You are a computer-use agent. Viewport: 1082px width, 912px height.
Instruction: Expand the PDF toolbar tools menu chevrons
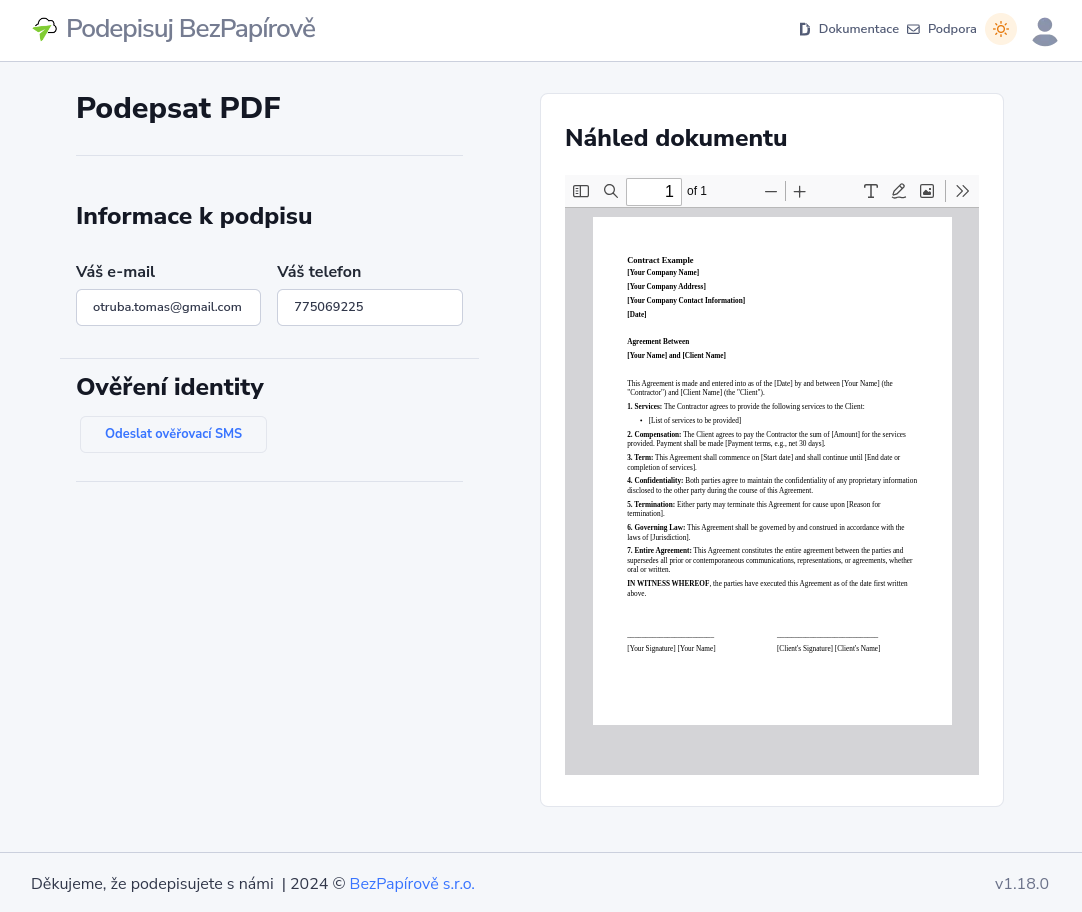pyautogui.click(x=963, y=191)
